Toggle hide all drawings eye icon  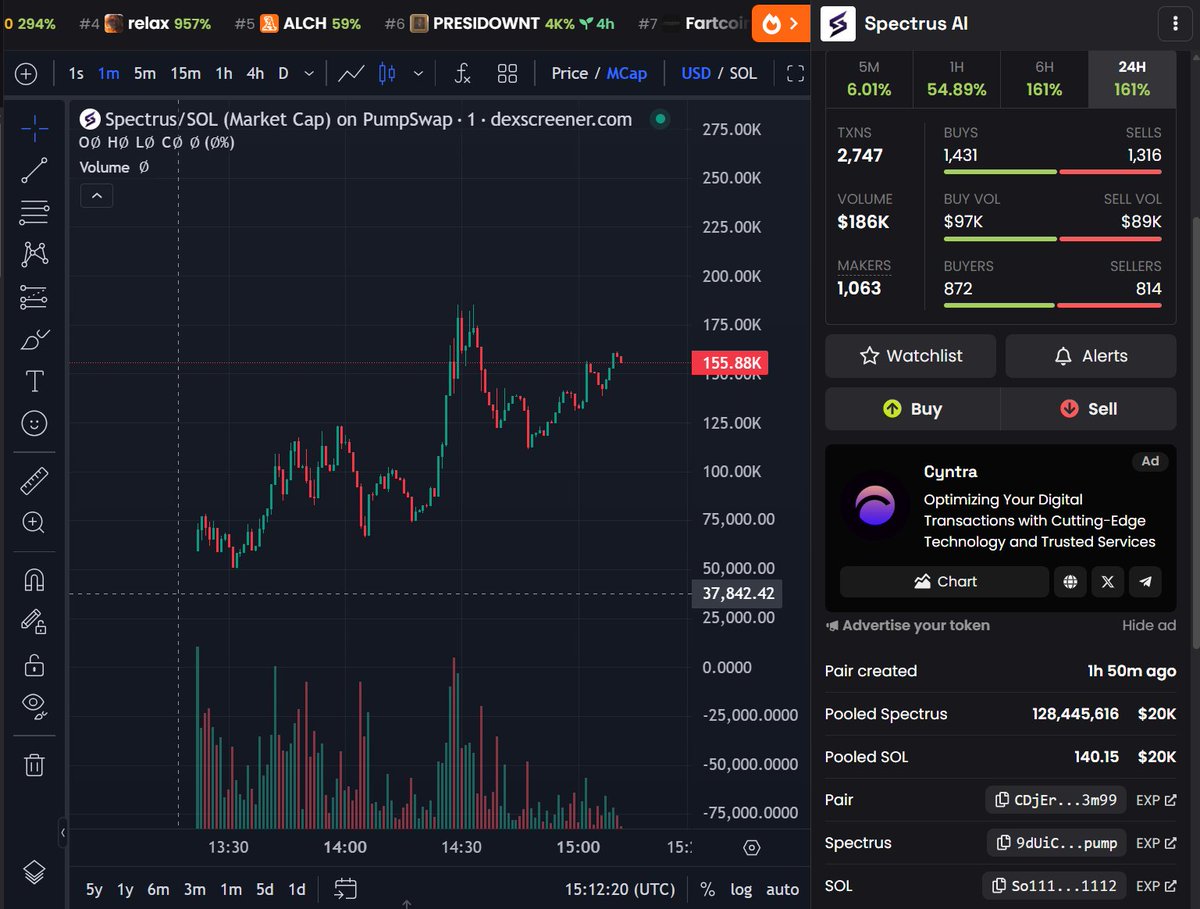(x=34, y=706)
